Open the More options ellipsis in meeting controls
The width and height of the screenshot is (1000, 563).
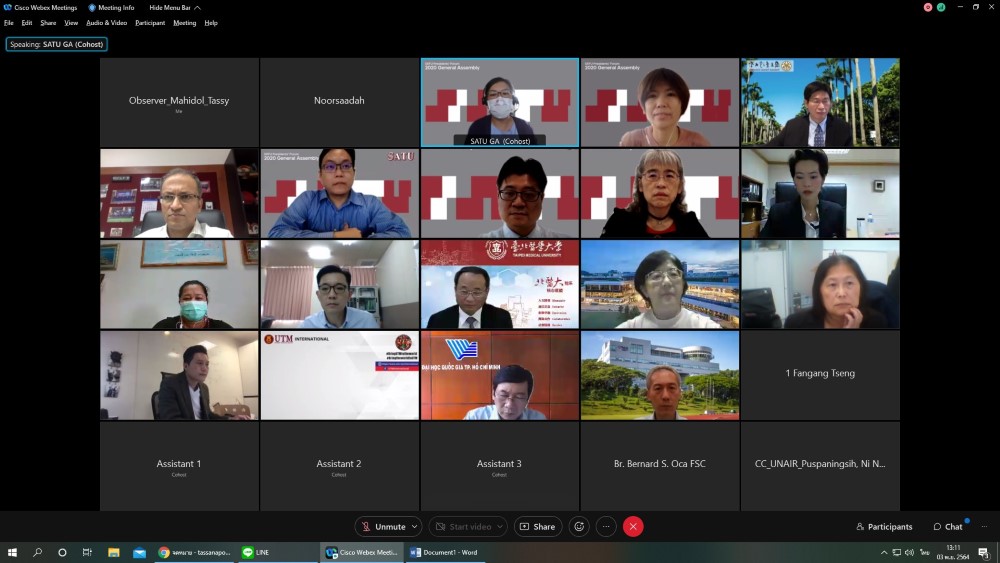tap(606, 527)
